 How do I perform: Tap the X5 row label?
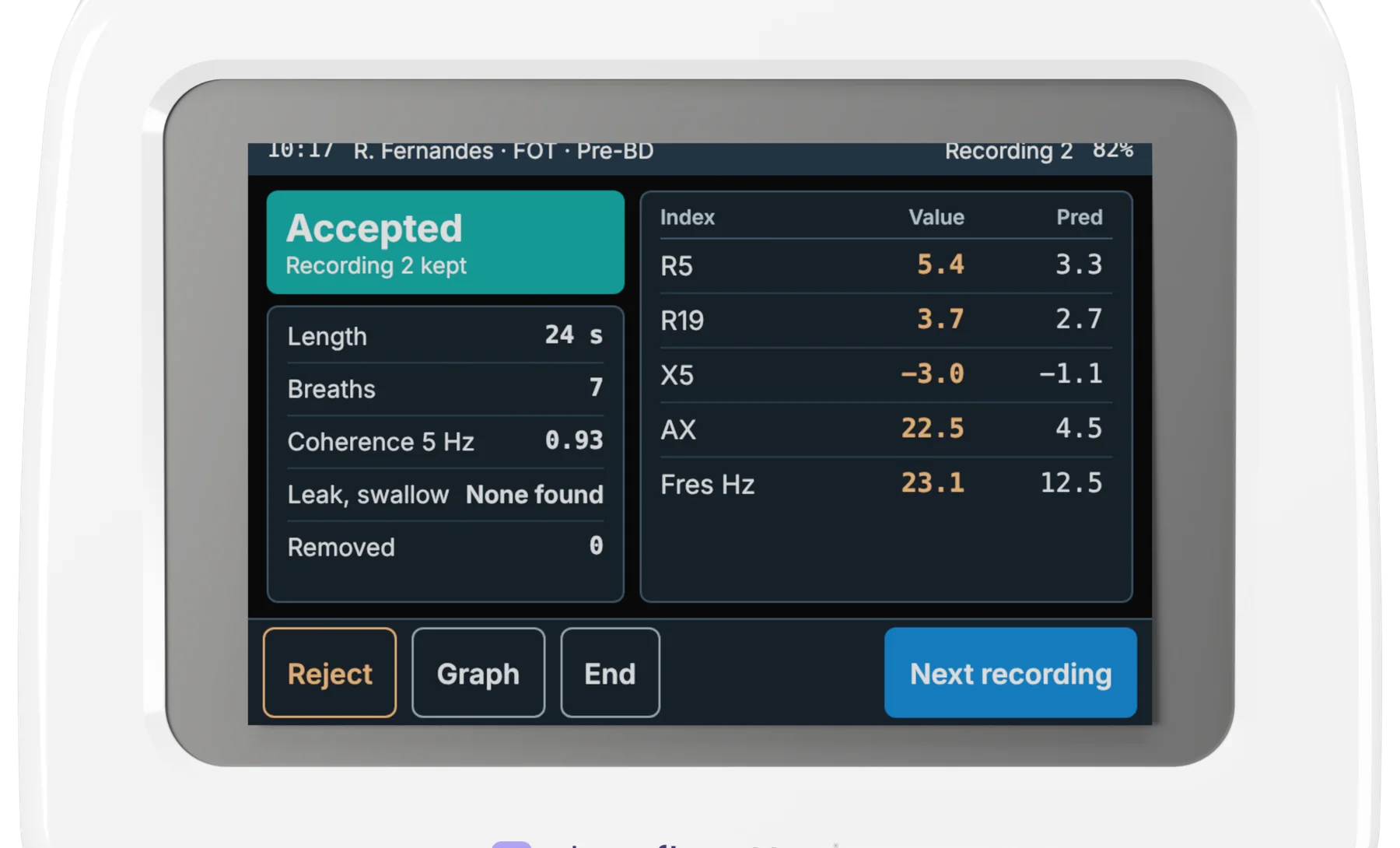coord(677,375)
